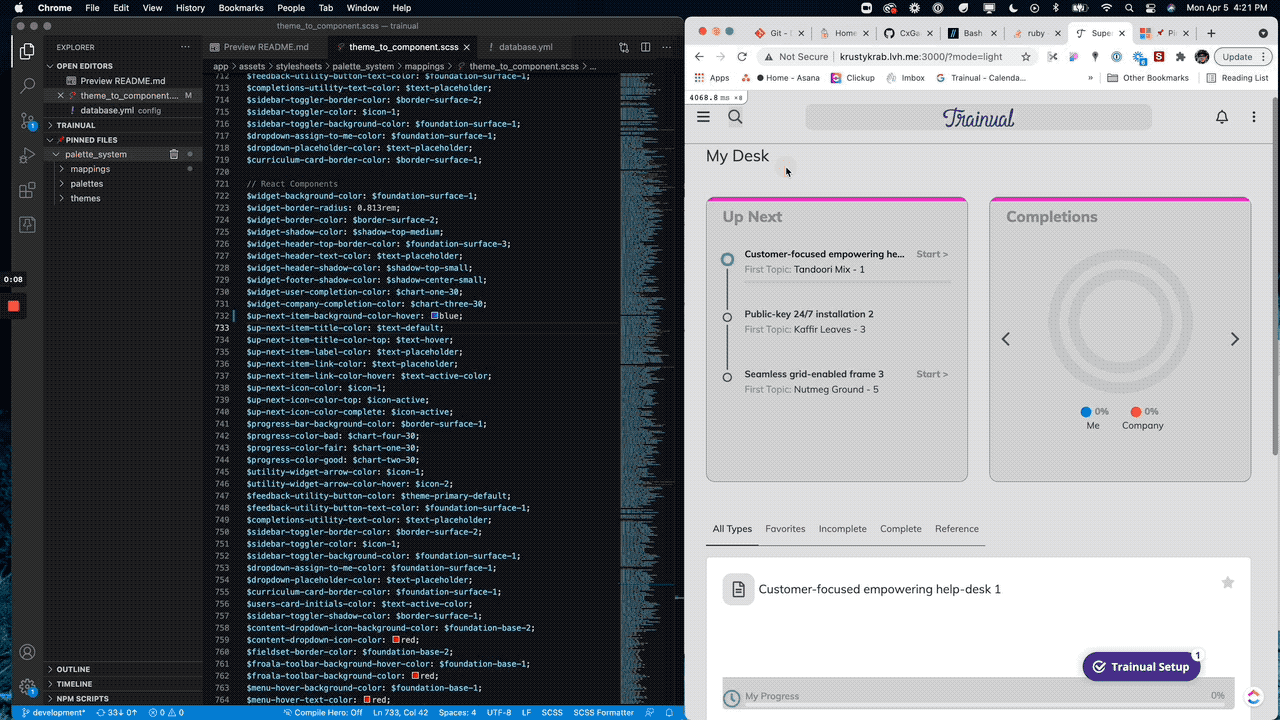Open a new Chrome tab with plus button
The image size is (1280, 720).
point(1211,33)
